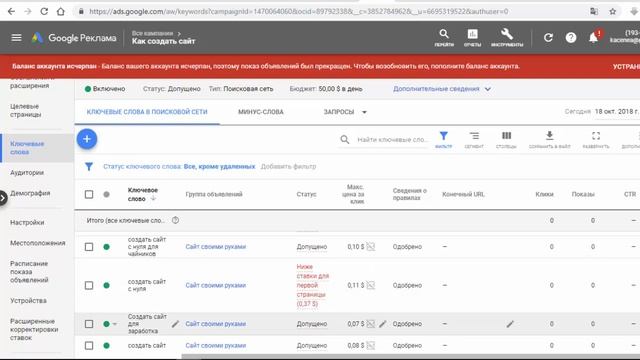The height and width of the screenshot is (360, 640).
Task: Check row 'создать сайт с нуля'
Action: (89, 285)
